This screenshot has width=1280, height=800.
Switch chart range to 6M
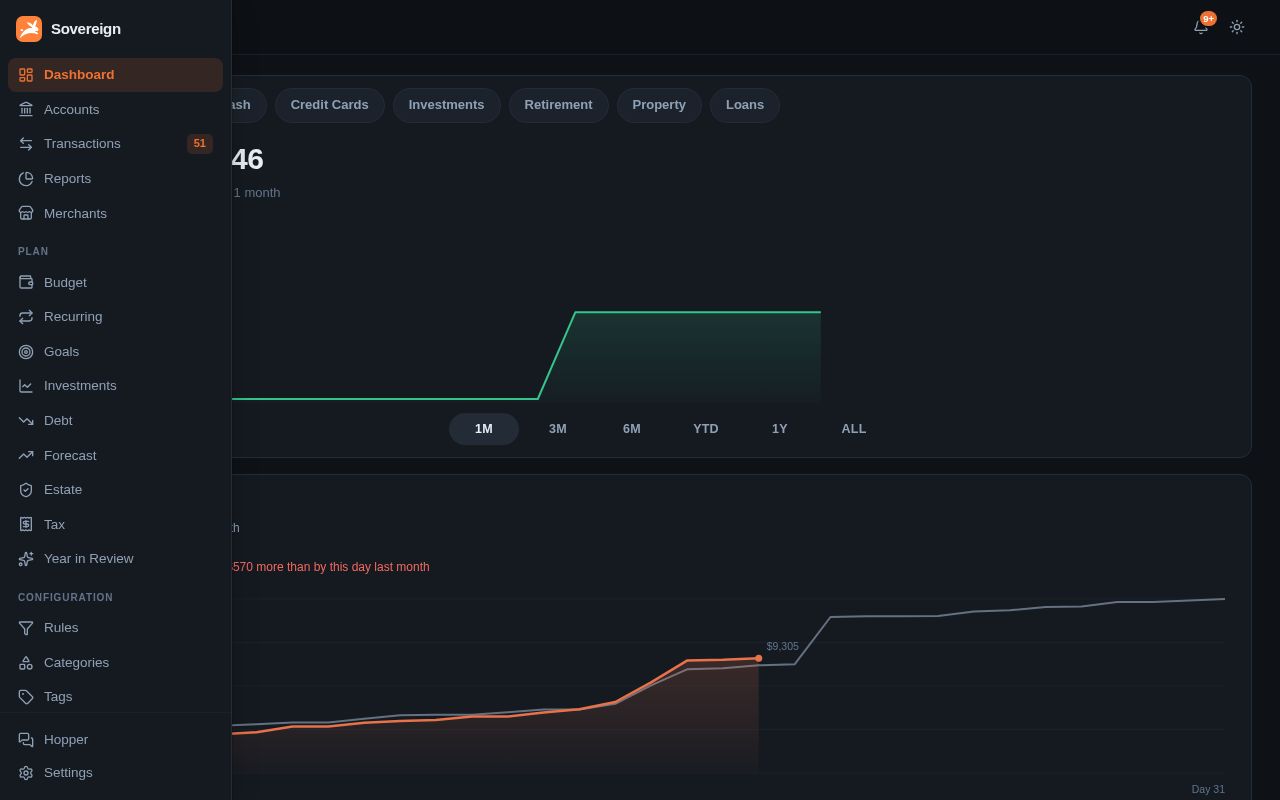tap(632, 429)
